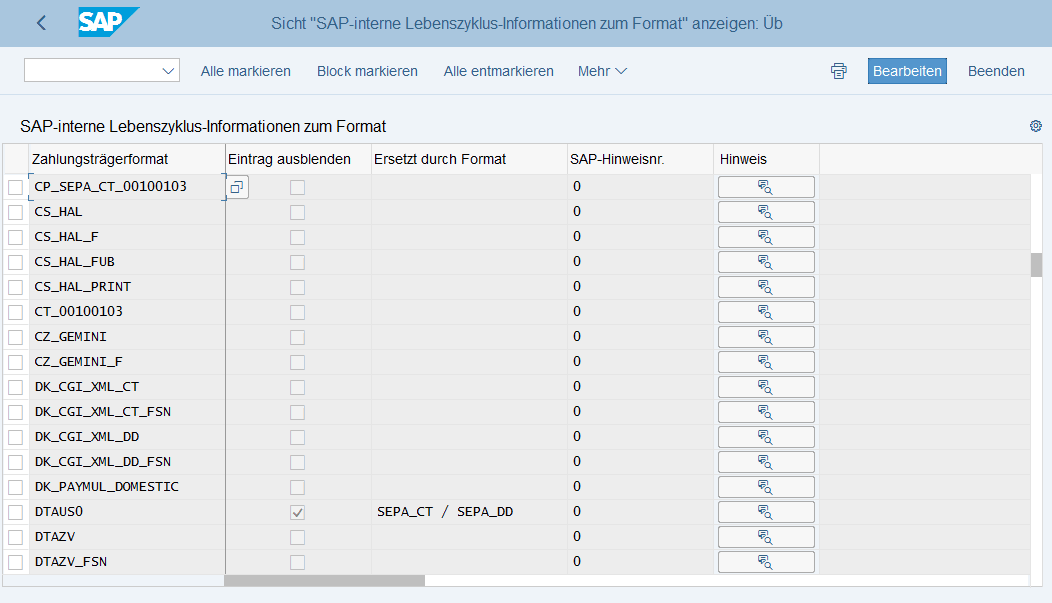Open the command field dropdown

[167, 71]
